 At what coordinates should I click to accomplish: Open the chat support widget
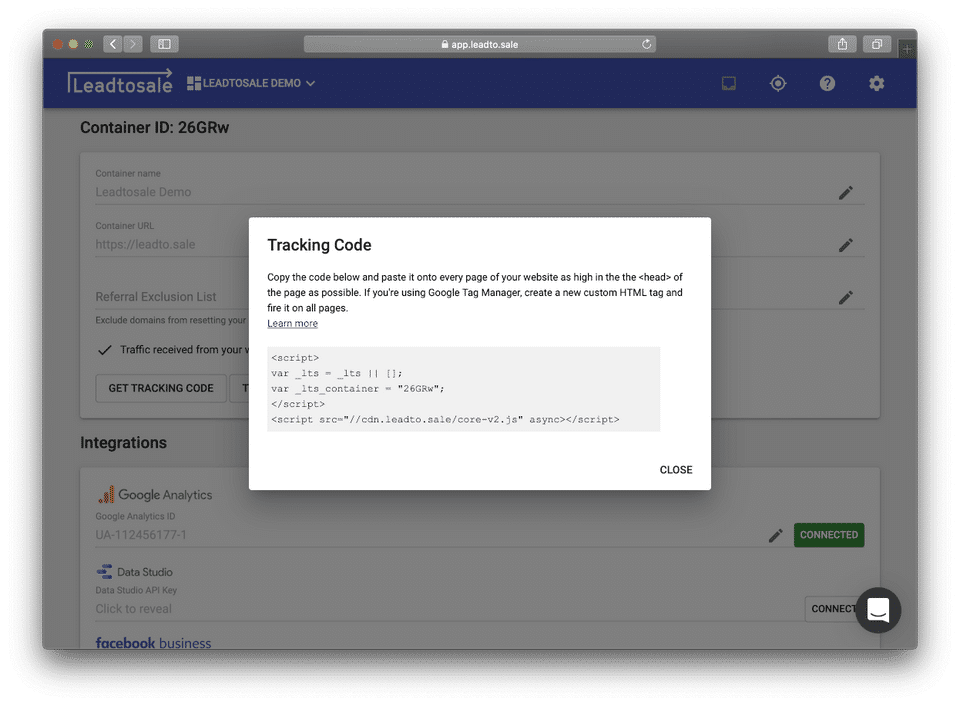878,610
